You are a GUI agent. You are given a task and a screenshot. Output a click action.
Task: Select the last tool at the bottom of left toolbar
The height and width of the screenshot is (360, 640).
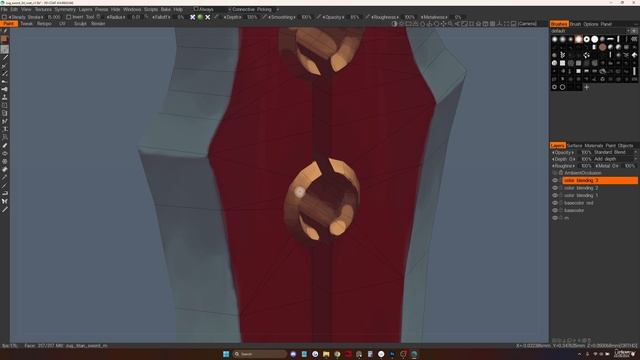tap(4, 209)
